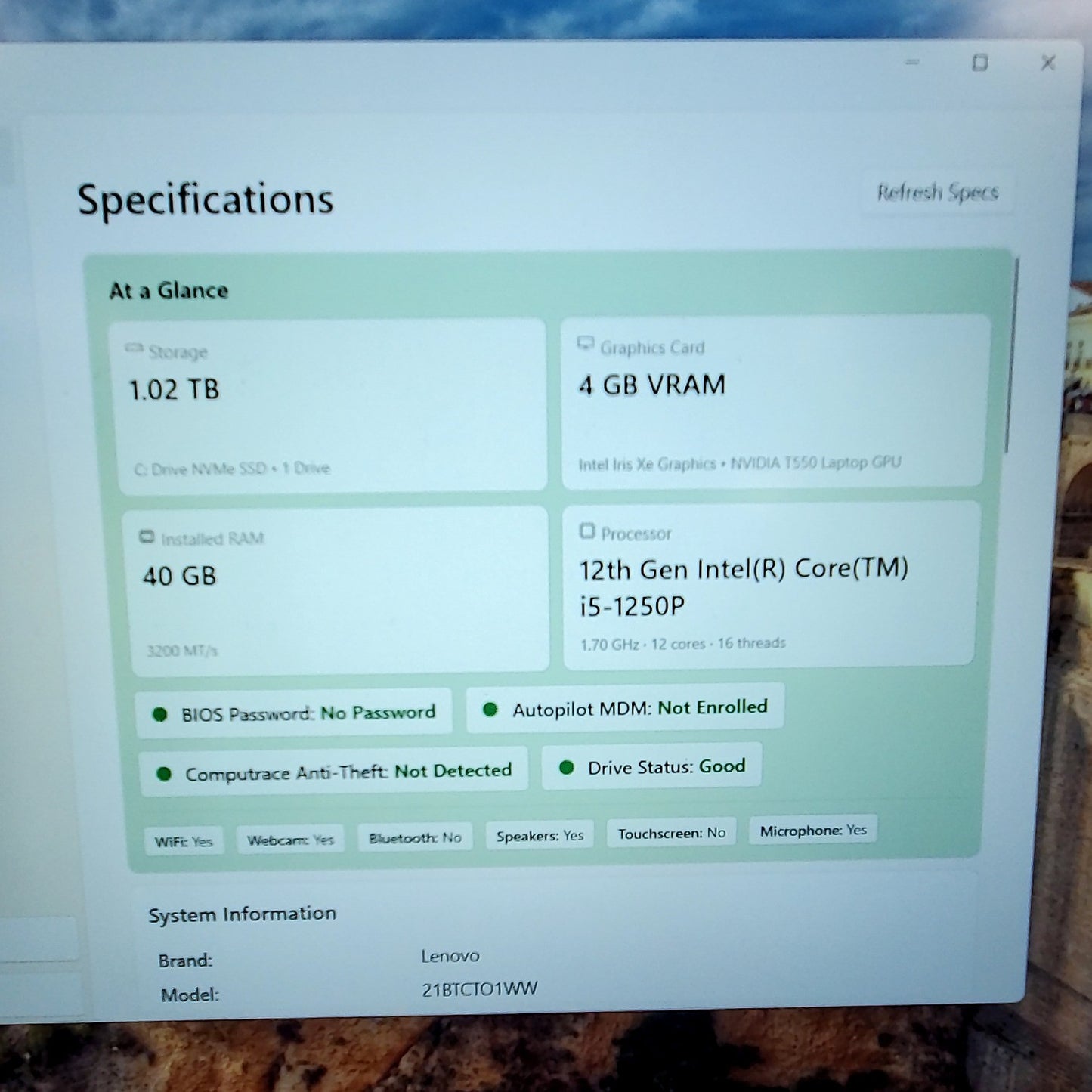Click the 40 GB RAM value
Image resolution: width=1092 pixels, height=1092 pixels.
coord(180,577)
